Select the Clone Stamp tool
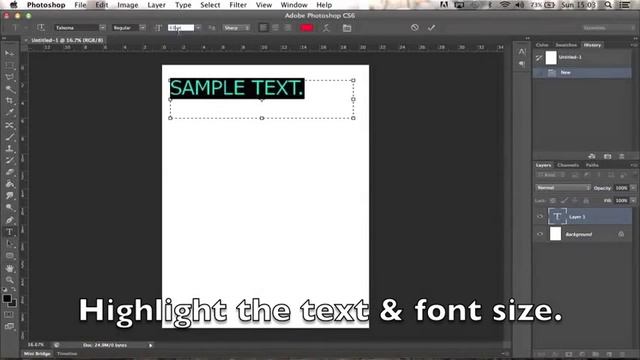Screen dimensions: 640x360 [x=9, y=149]
